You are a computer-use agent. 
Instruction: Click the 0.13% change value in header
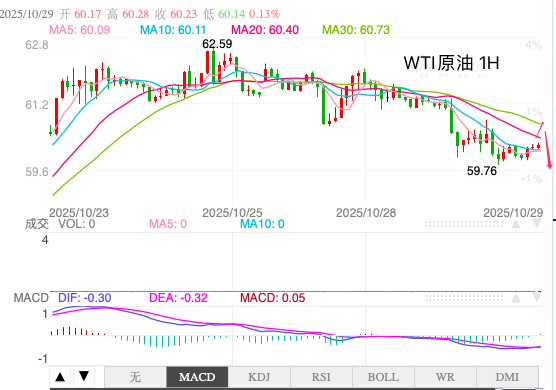(265, 14)
